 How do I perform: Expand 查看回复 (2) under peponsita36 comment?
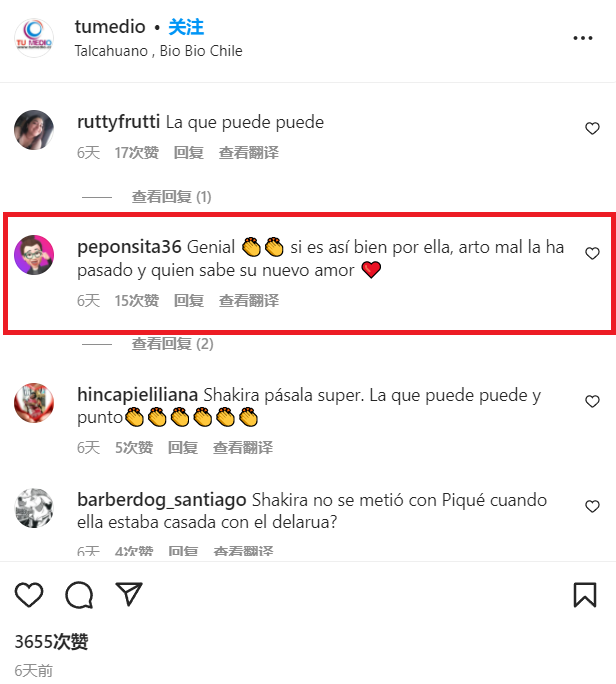pyautogui.click(x=172, y=344)
